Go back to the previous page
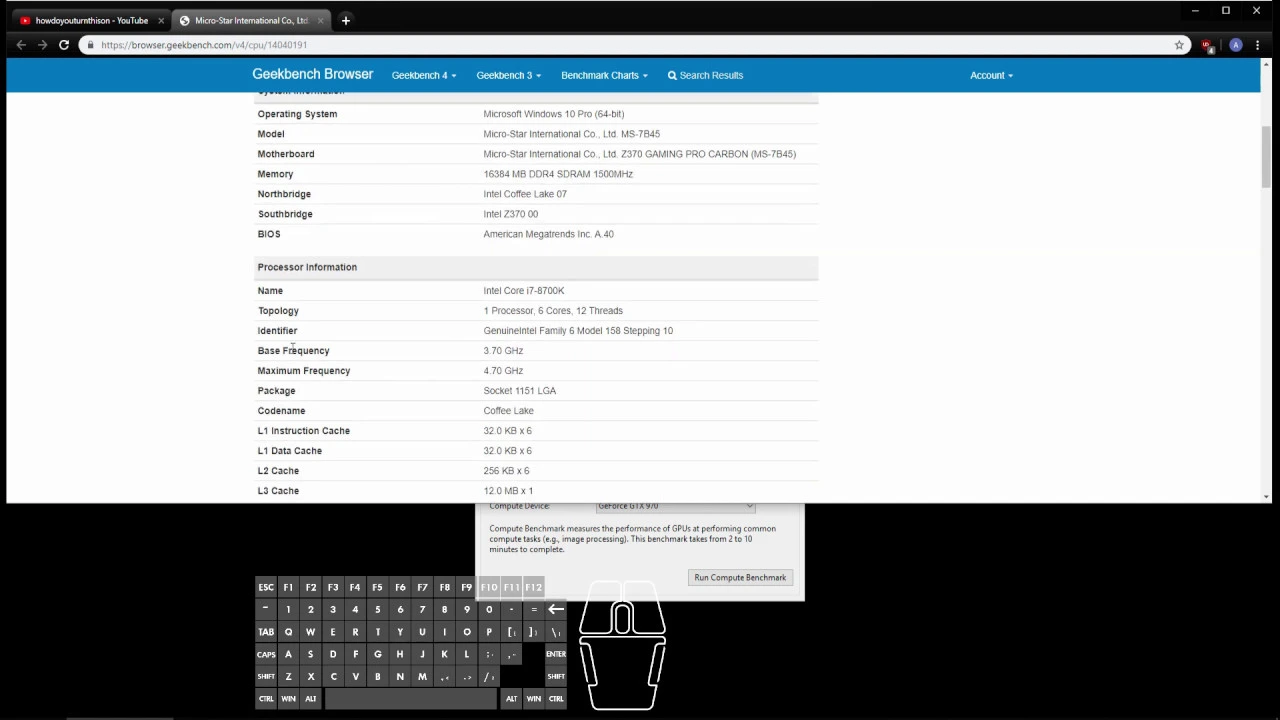Screen dimensions: 1280x720 [21, 45]
